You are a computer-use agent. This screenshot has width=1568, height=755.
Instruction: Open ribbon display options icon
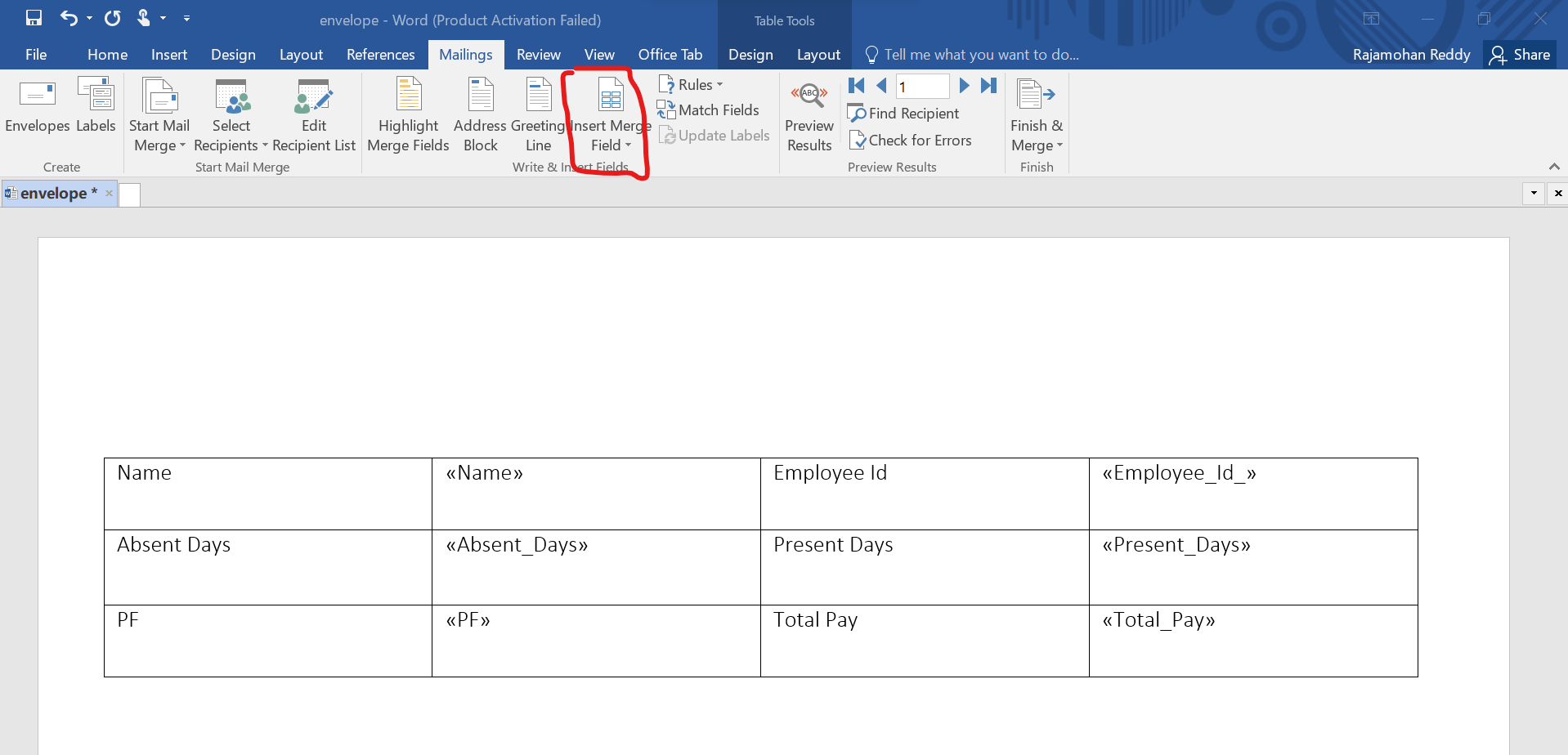1372,19
